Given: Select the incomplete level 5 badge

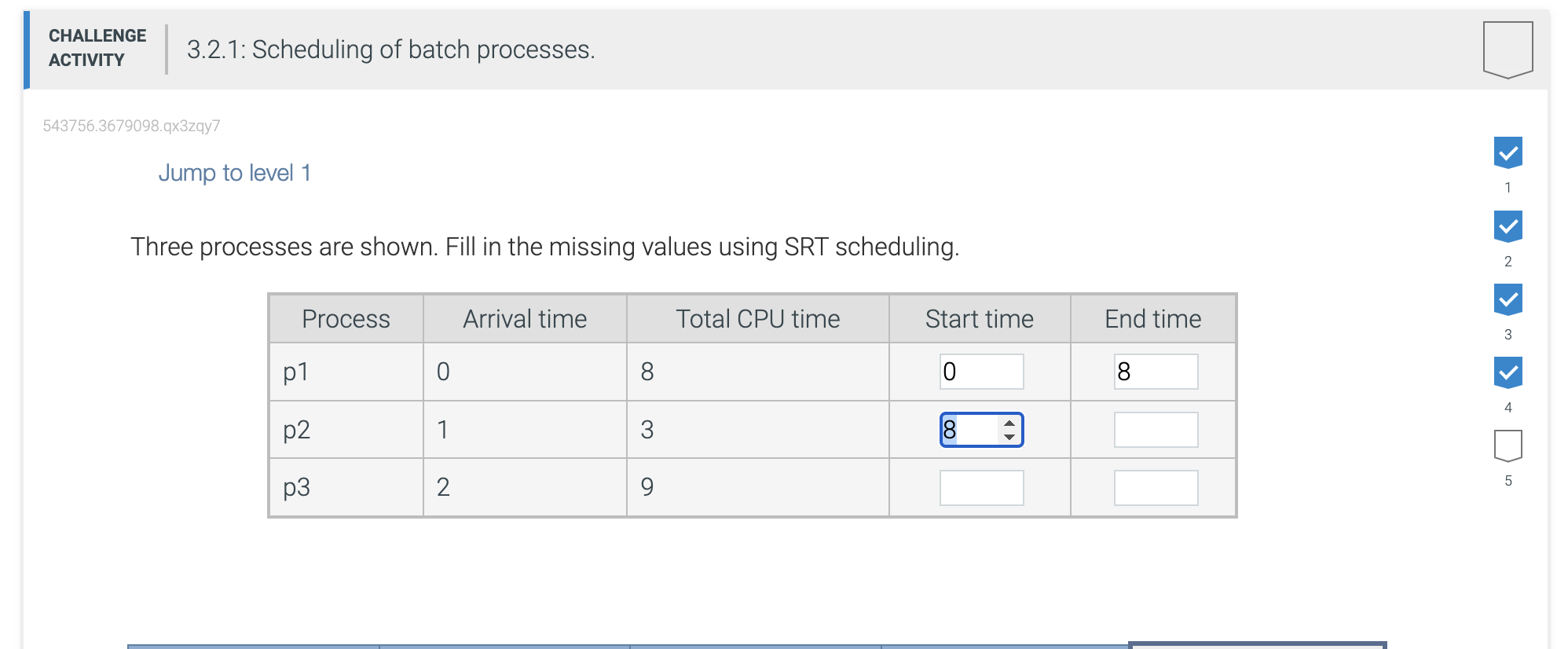Looking at the screenshot, I should 1508,445.
